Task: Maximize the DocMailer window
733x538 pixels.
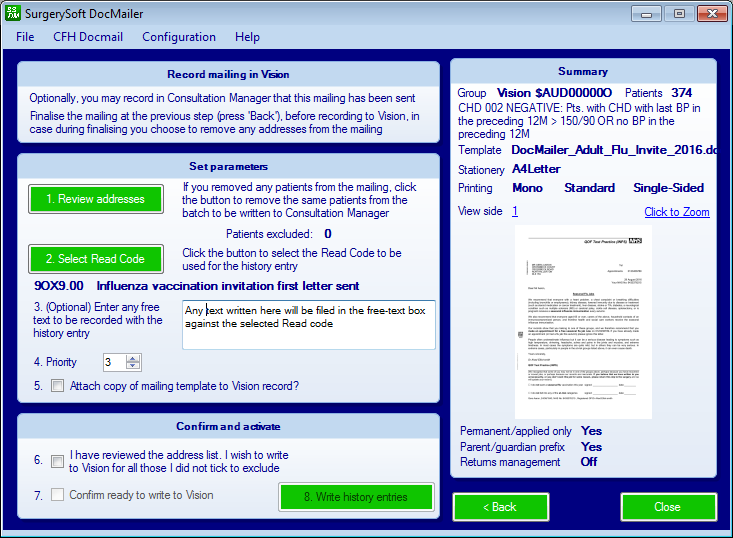Action: point(679,14)
